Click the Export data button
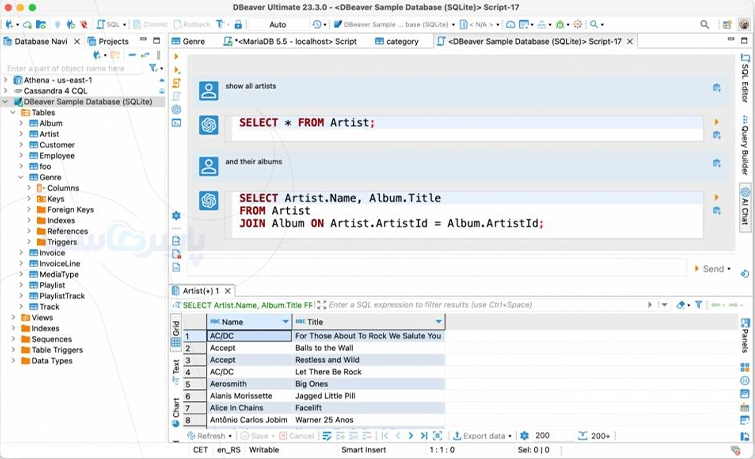This screenshot has width=755, height=459. [x=482, y=436]
